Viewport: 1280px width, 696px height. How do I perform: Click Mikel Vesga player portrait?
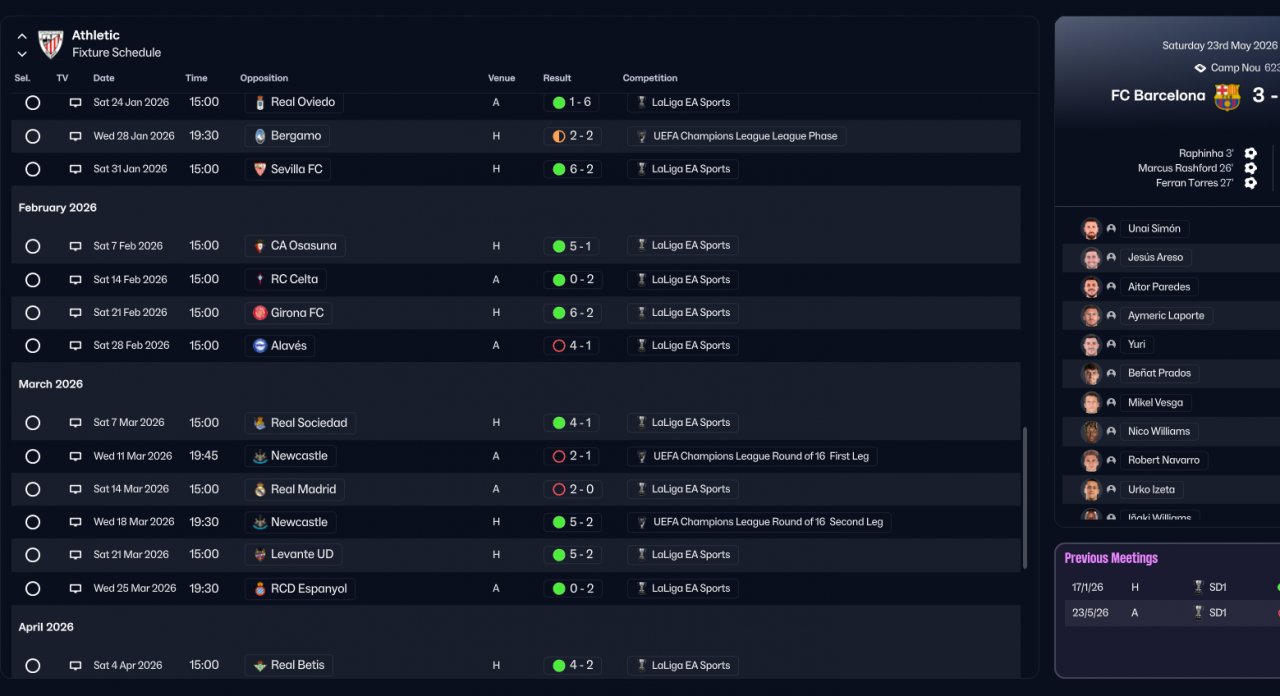(x=1091, y=403)
